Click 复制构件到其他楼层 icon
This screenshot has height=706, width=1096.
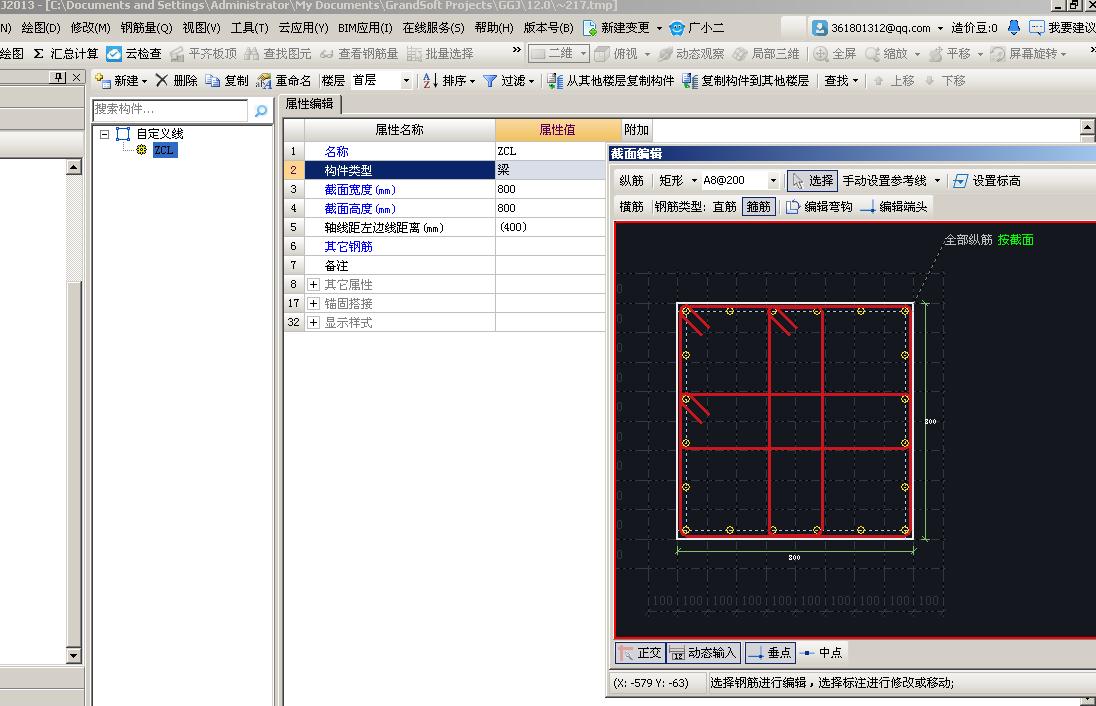point(690,81)
